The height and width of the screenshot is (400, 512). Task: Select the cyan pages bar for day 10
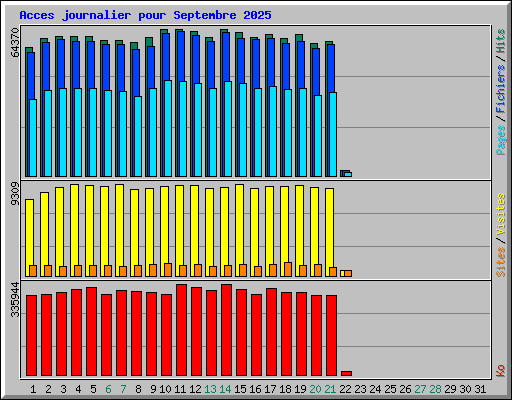tap(168, 128)
